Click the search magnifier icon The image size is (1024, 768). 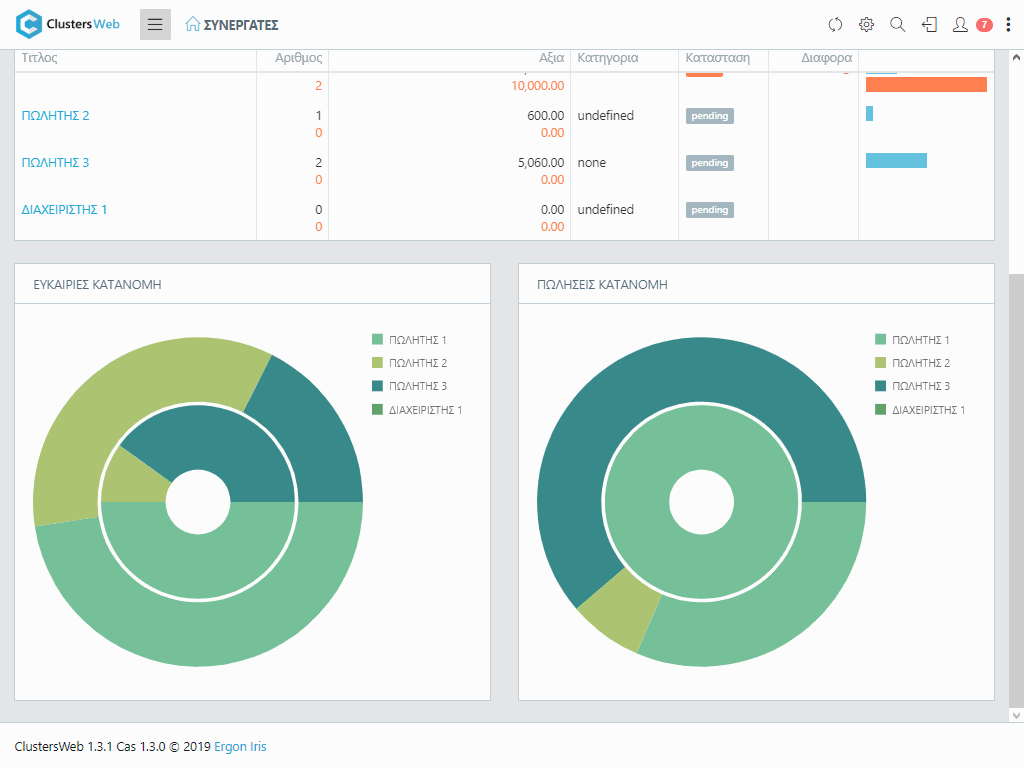[x=898, y=25]
